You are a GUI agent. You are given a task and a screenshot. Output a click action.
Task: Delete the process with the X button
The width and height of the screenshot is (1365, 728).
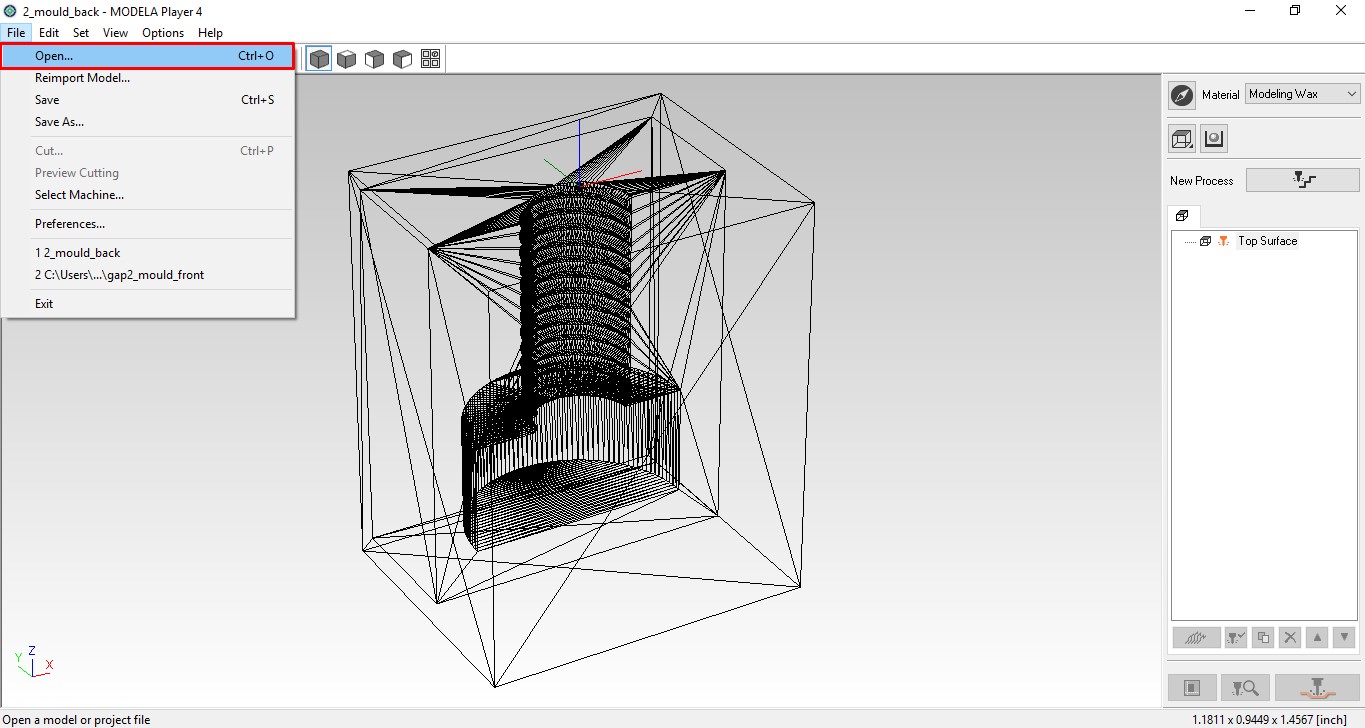tap(1290, 637)
